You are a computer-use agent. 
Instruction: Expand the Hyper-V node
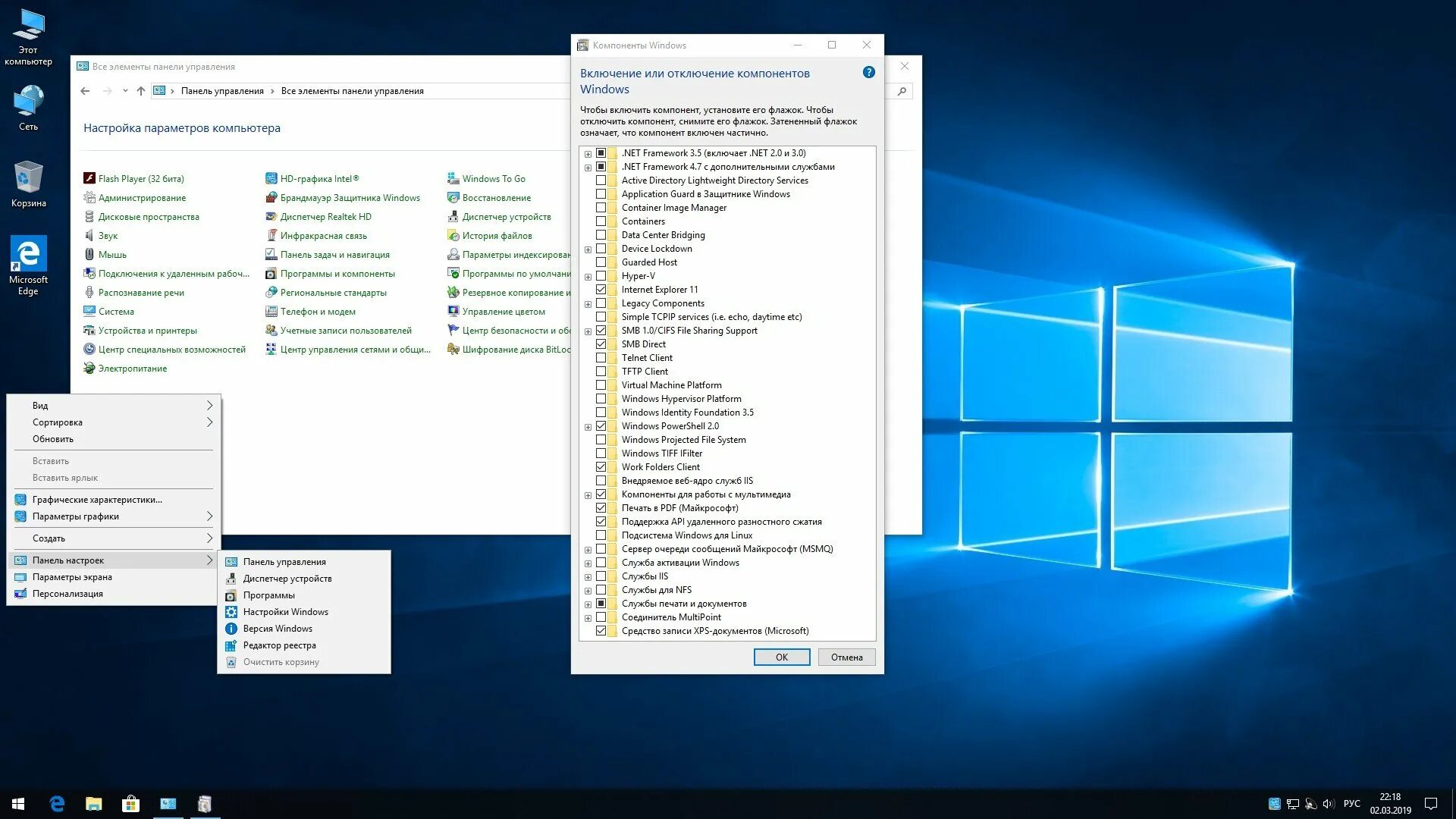pyautogui.click(x=588, y=277)
